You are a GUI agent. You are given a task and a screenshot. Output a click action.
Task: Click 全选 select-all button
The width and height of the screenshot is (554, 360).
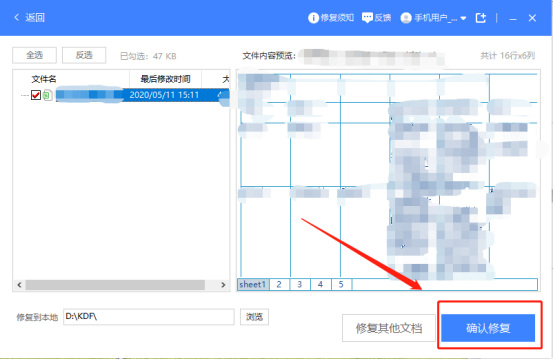[x=34, y=55]
